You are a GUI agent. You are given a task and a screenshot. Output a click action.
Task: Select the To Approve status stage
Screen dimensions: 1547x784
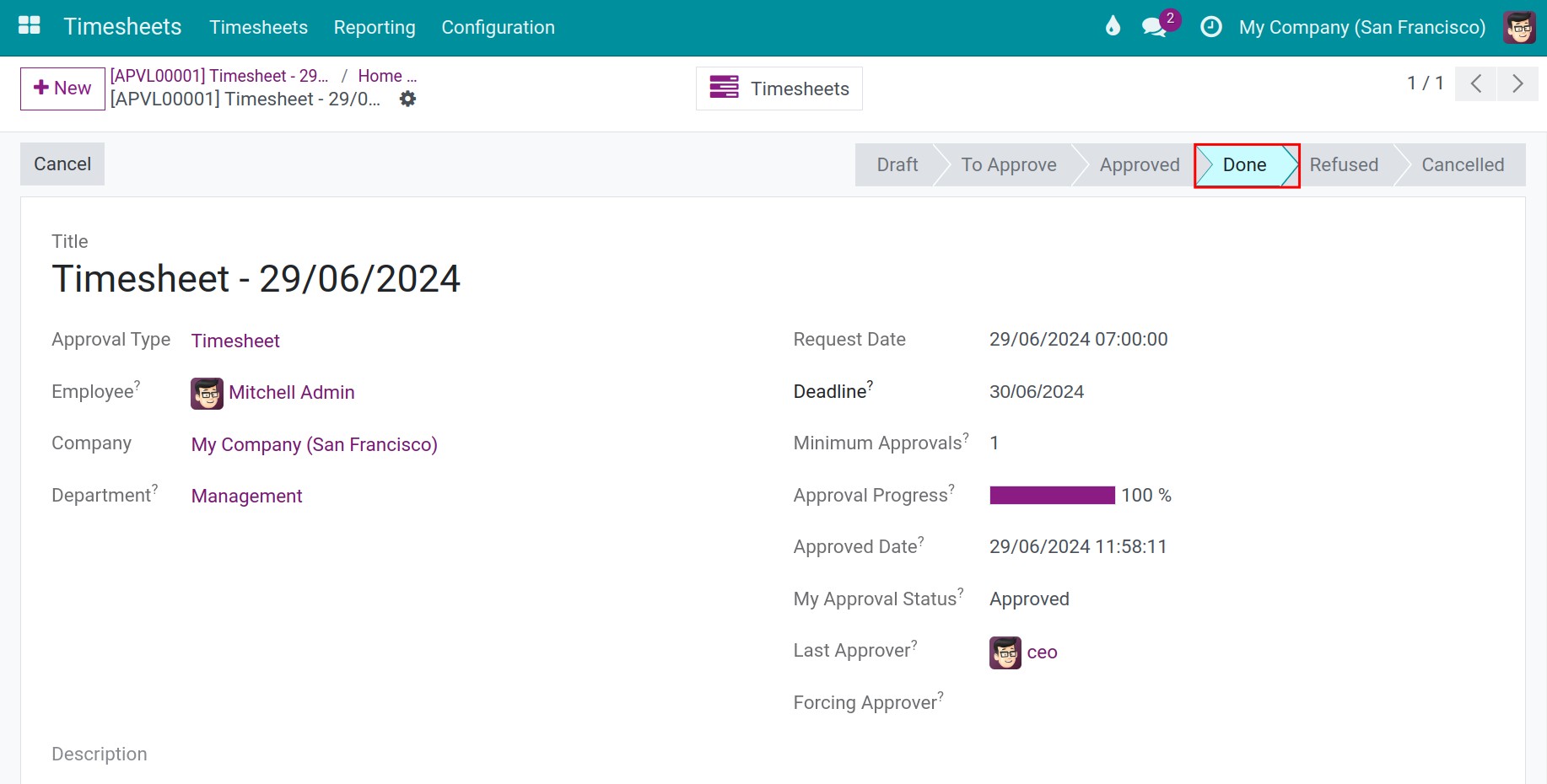coord(1009,164)
